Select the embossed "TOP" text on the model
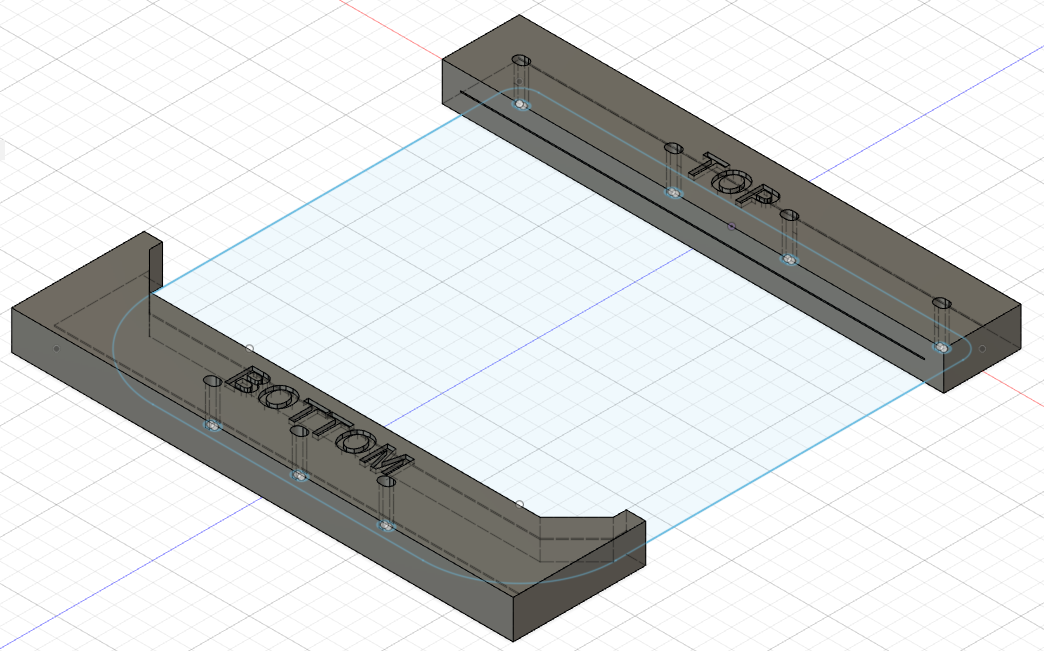The height and width of the screenshot is (651, 1044). pos(733,179)
